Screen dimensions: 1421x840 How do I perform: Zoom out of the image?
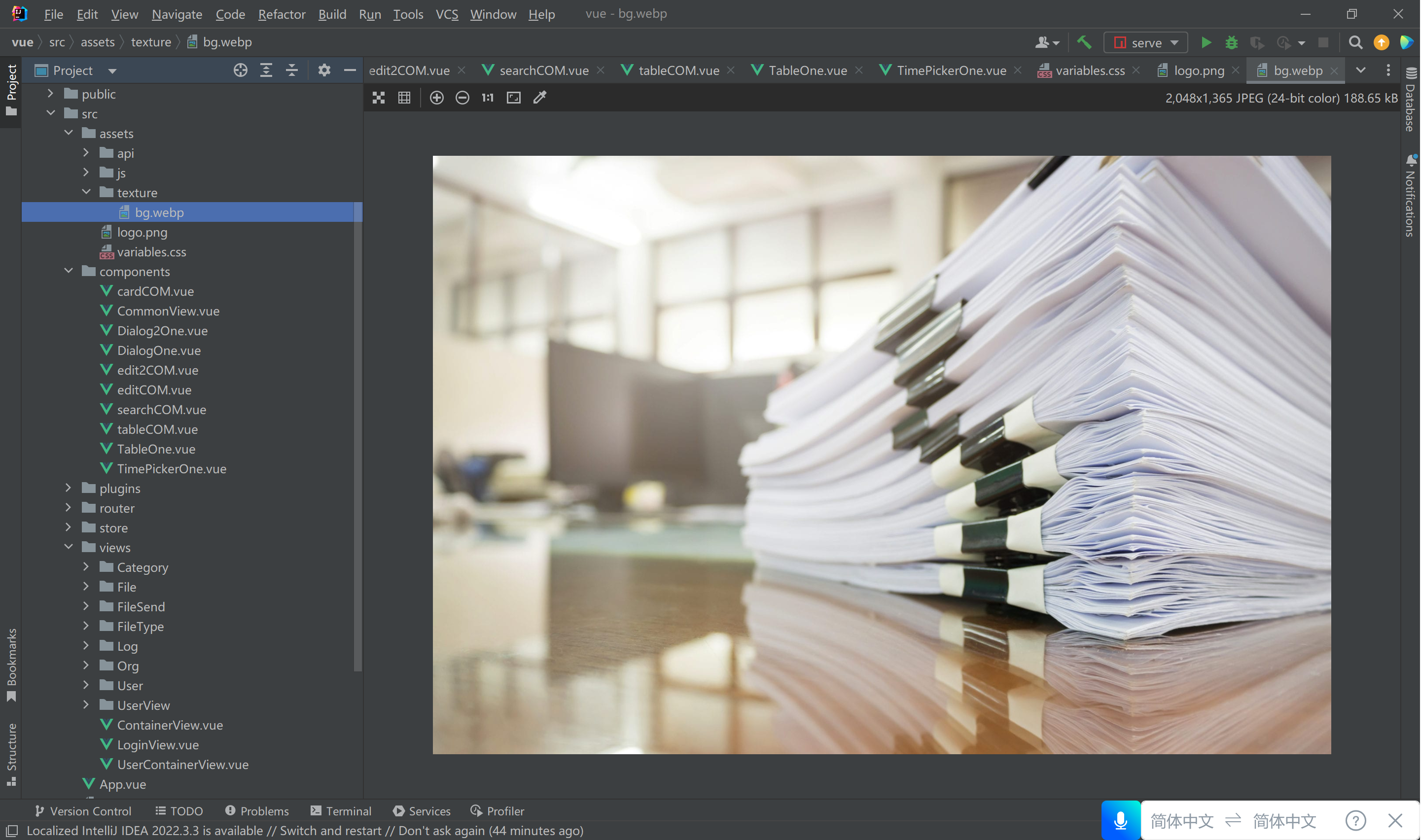tap(462, 98)
